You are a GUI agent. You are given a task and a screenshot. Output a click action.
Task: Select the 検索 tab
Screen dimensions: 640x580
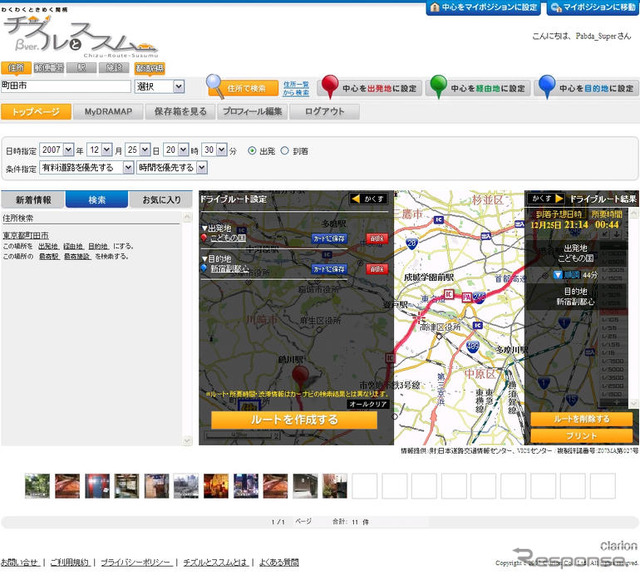(97, 200)
